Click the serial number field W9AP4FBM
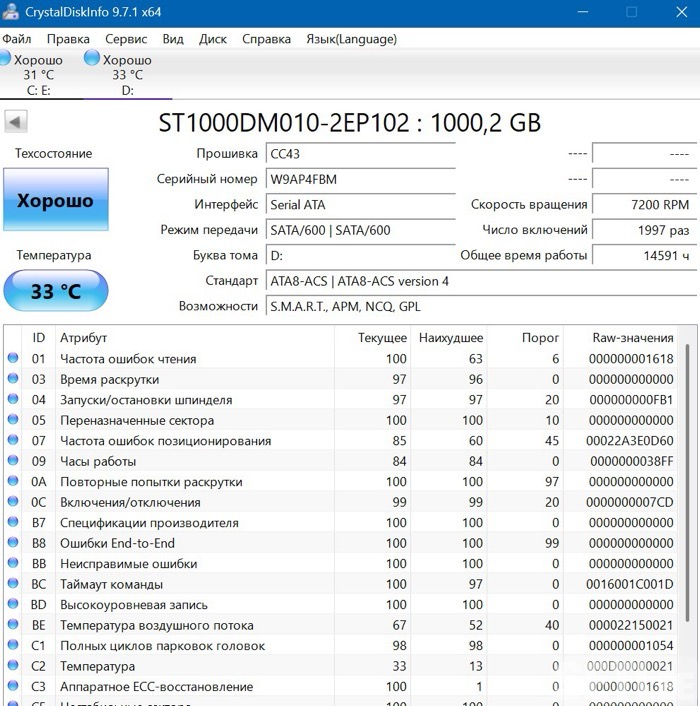Viewport: 700px width, 706px height. coord(361,179)
